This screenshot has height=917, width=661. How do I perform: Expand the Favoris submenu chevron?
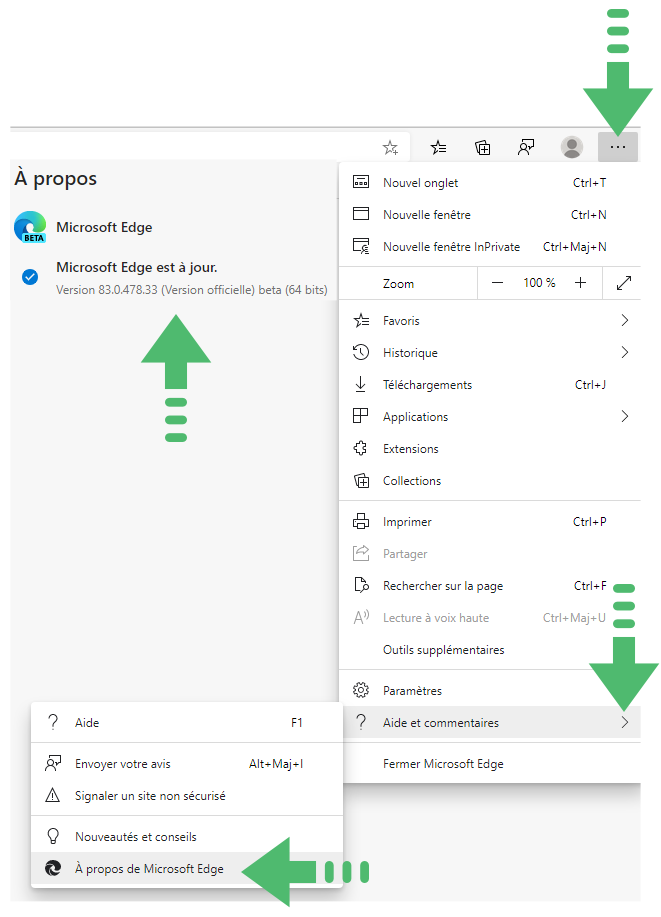point(624,320)
